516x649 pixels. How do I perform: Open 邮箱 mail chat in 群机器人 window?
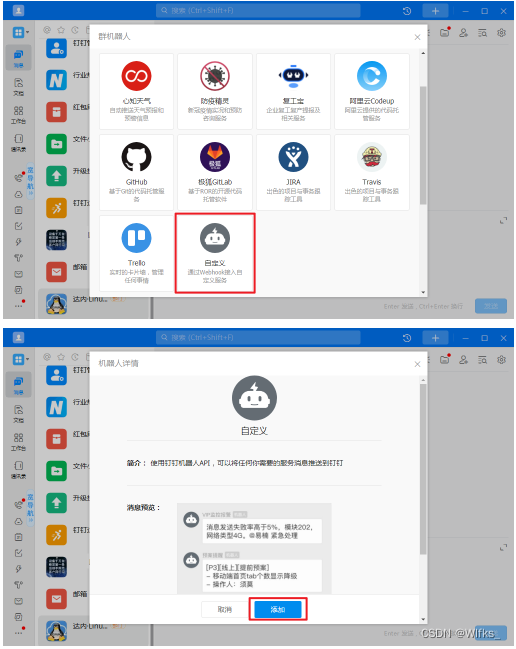[56, 272]
